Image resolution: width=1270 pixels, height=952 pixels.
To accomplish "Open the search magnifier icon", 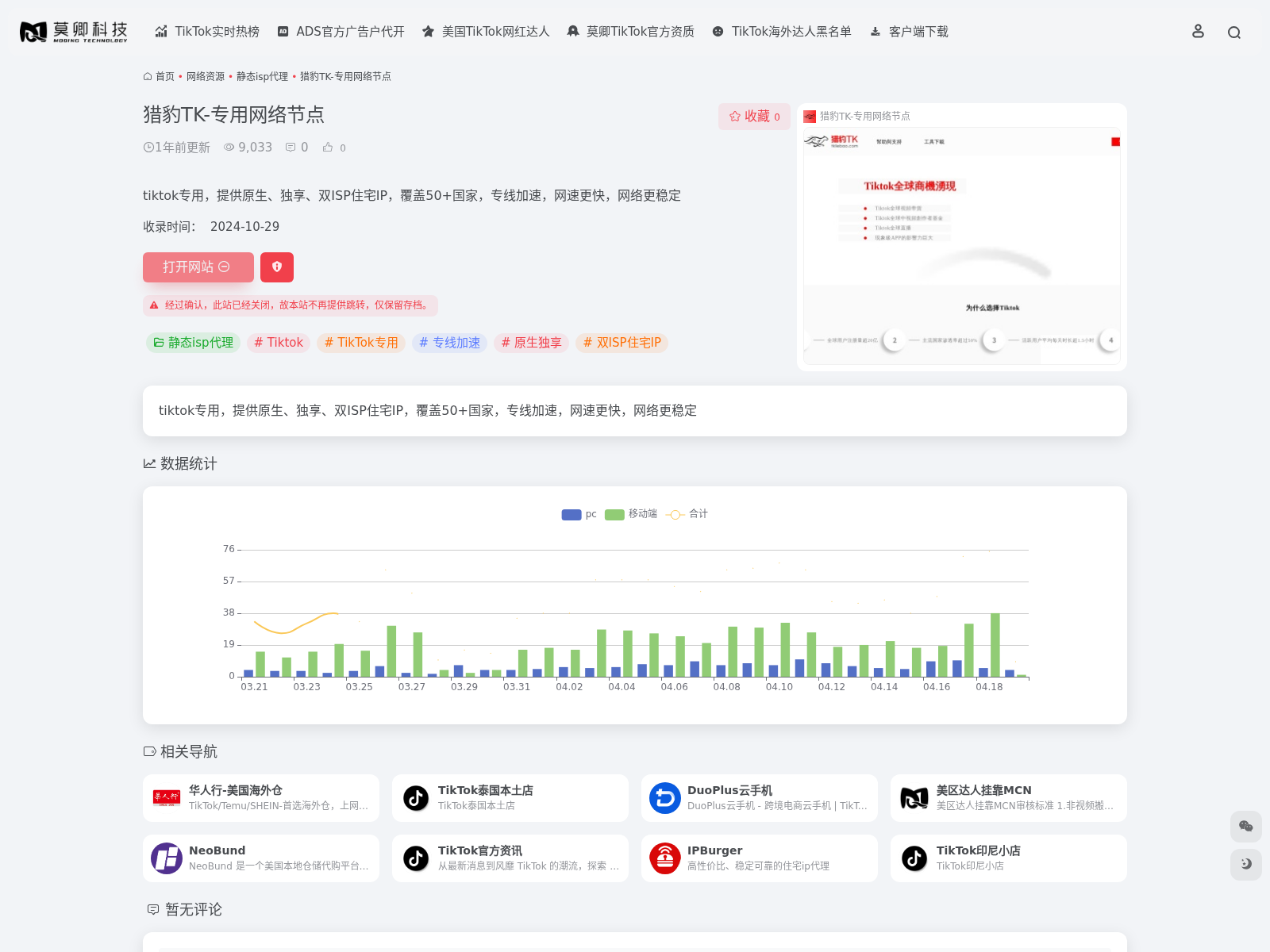I will pyautogui.click(x=1233, y=33).
